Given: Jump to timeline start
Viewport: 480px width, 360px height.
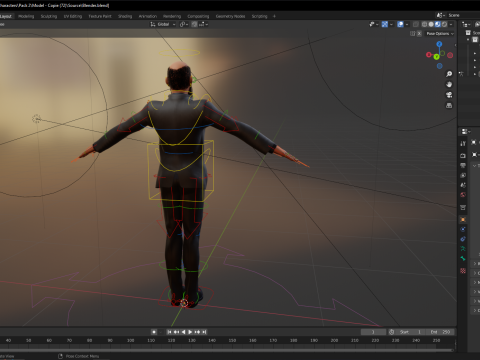Looking at the screenshot, I should pyautogui.click(x=169, y=332).
